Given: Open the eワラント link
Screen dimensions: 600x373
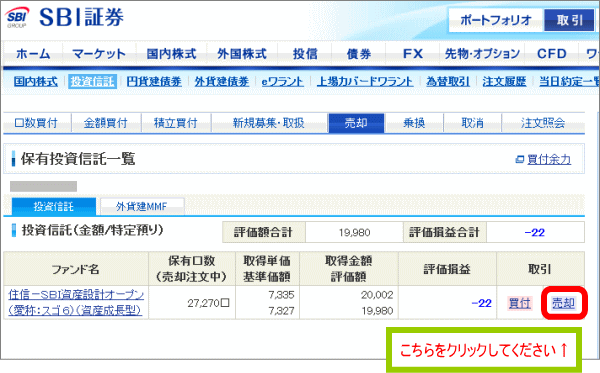Looking at the screenshot, I should [x=282, y=81].
